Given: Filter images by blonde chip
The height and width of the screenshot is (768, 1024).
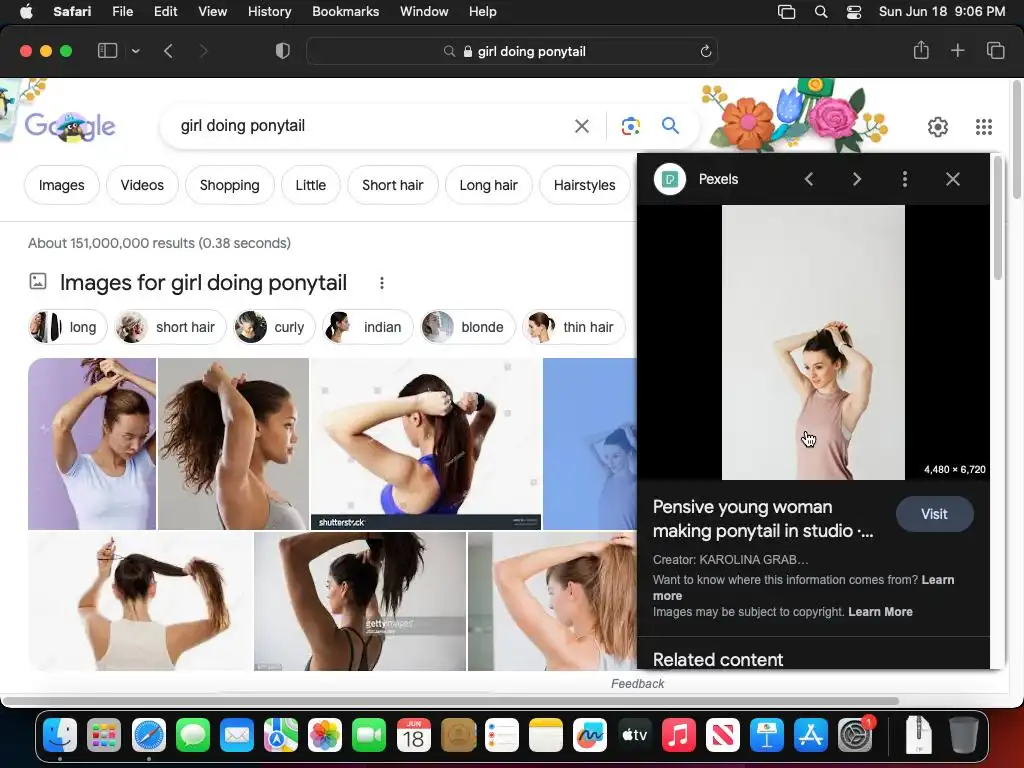Looking at the screenshot, I should tap(468, 327).
